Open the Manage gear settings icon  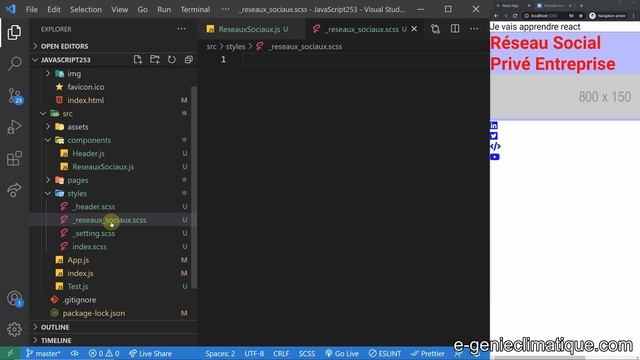pyautogui.click(x=14, y=329)
